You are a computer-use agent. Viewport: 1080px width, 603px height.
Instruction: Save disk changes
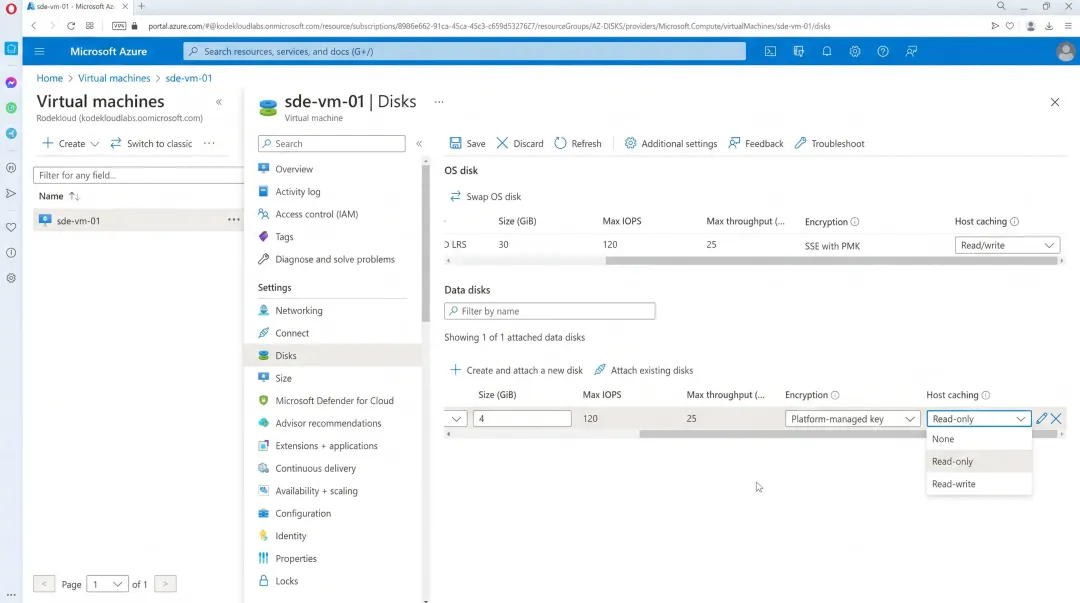[x=468, y=143]
